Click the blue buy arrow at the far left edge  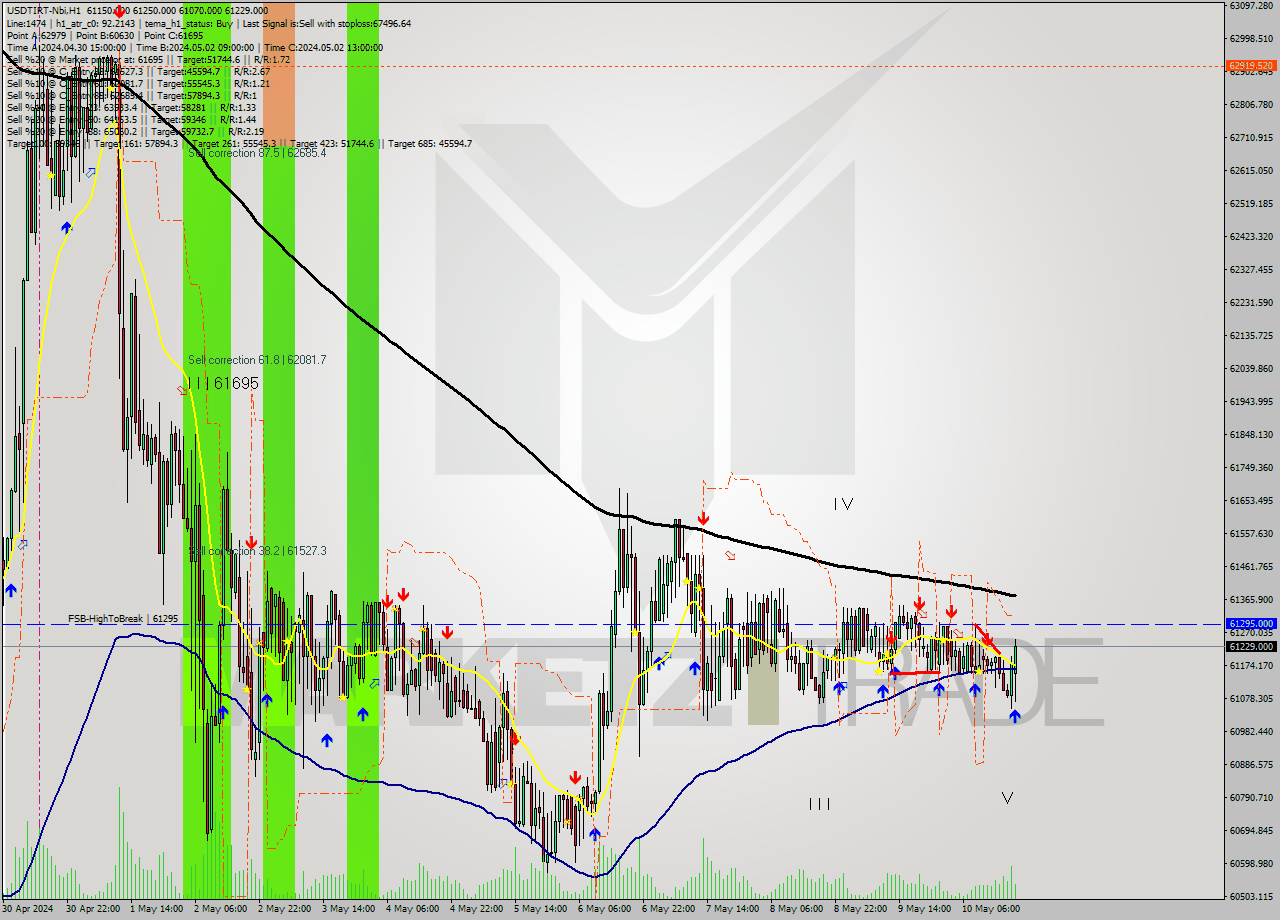[11, 591]
